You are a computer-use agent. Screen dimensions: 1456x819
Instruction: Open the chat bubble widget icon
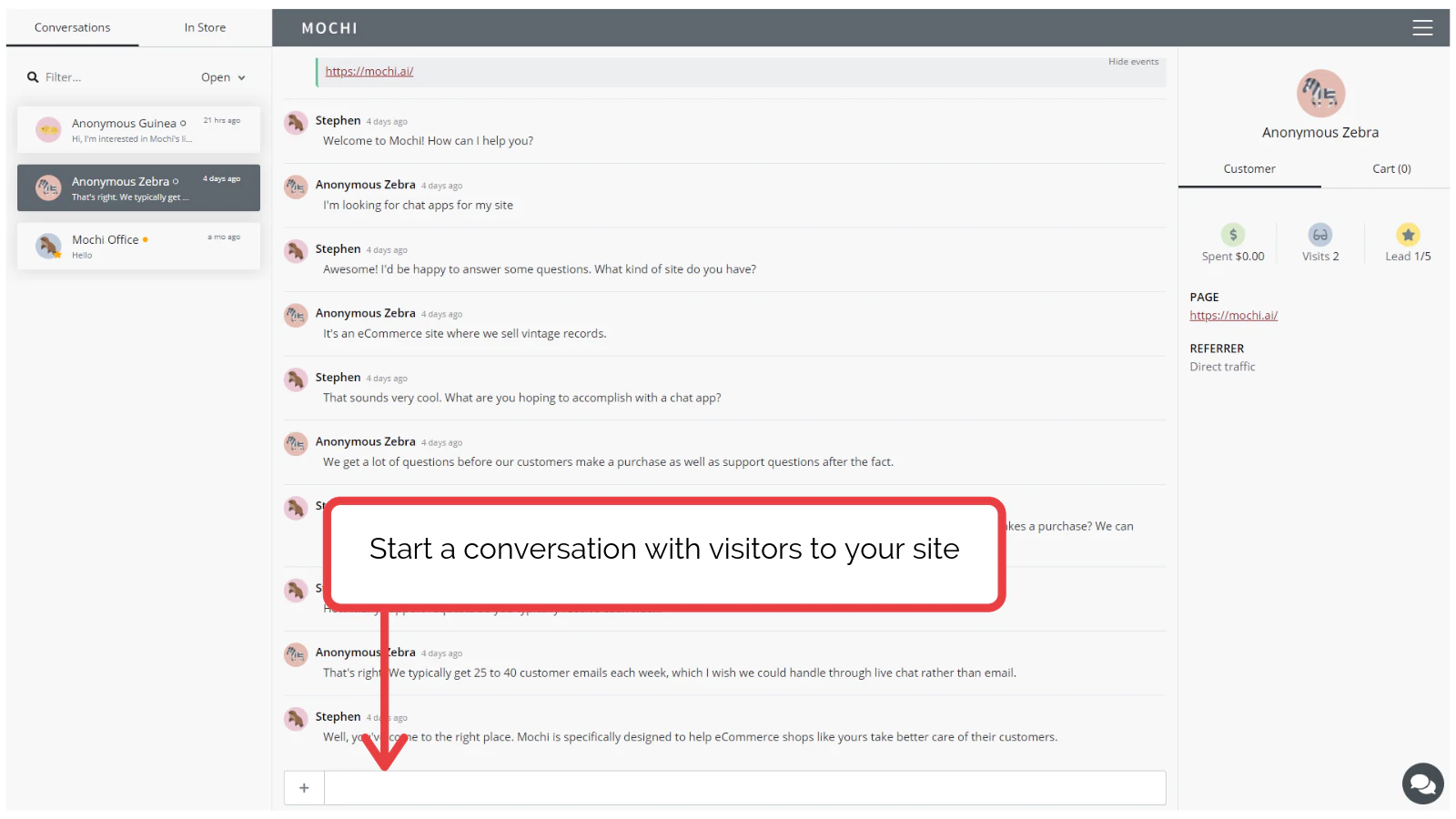tap(1423, 784)
